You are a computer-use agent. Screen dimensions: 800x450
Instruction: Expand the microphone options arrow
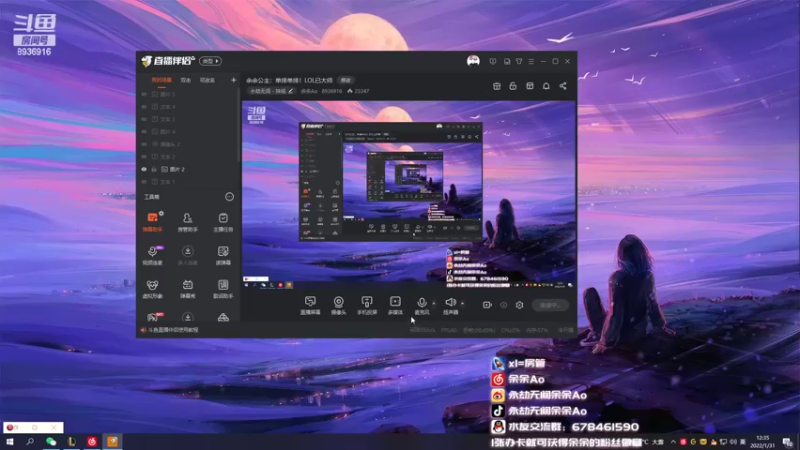[434, 304]
